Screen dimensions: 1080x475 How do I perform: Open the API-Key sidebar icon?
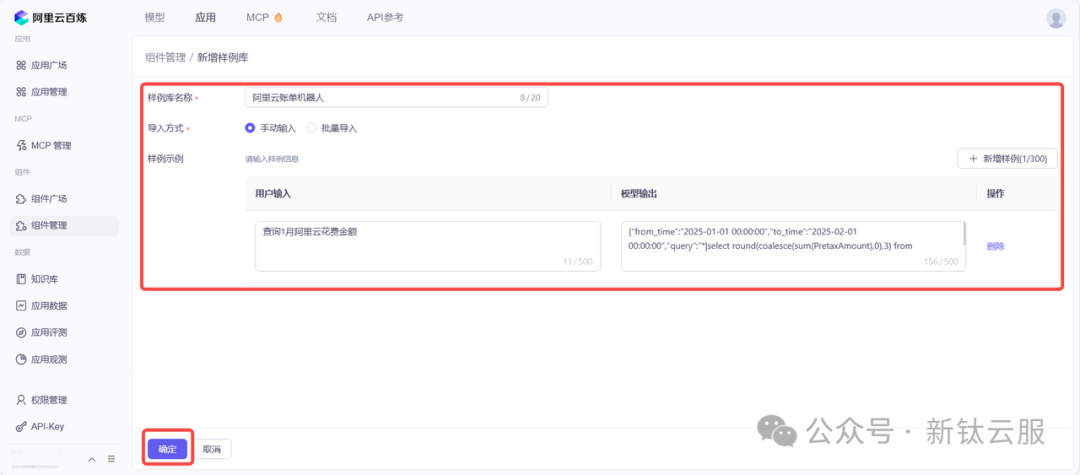21,426
